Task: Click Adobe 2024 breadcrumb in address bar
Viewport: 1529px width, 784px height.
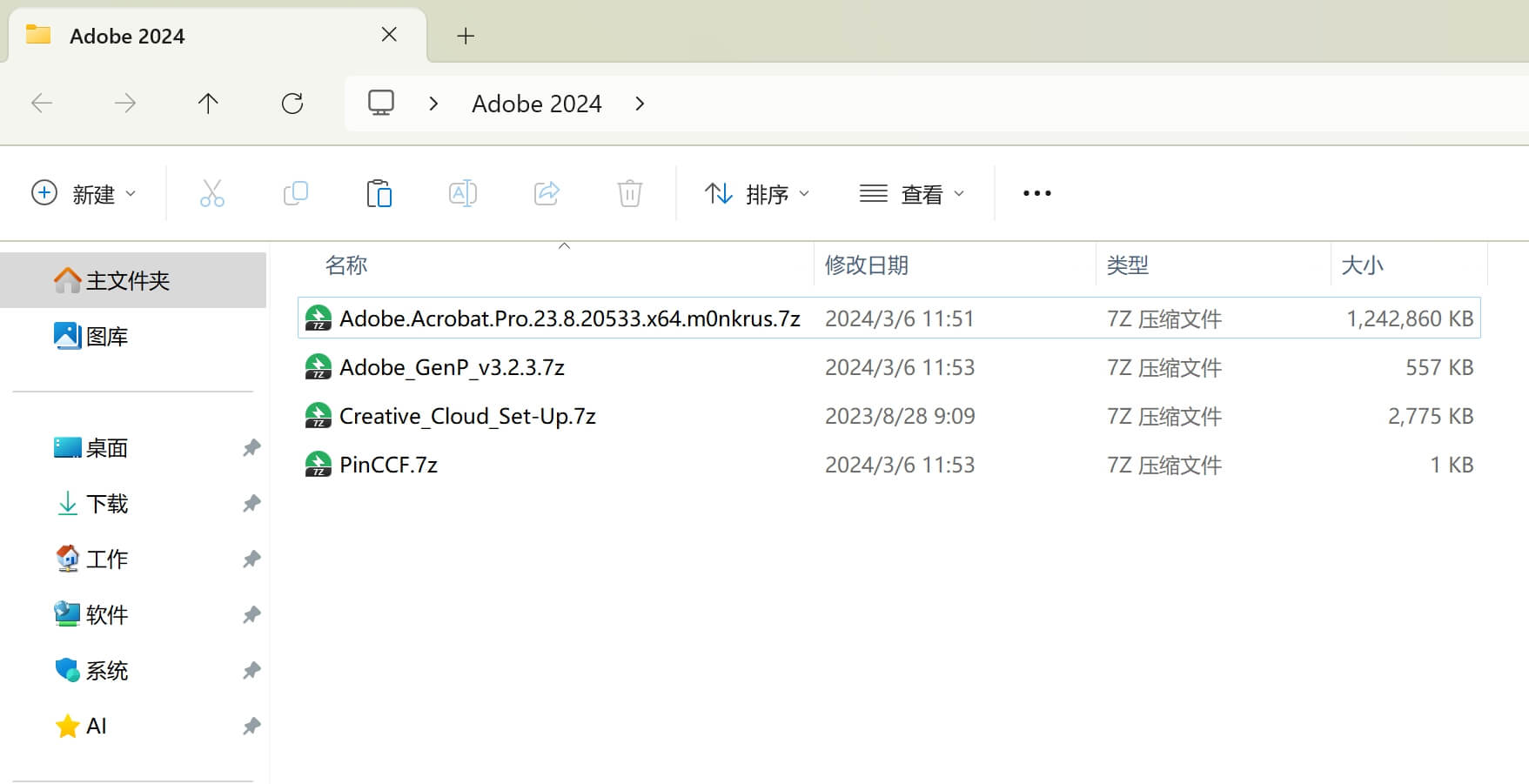Action: [537, 104]
